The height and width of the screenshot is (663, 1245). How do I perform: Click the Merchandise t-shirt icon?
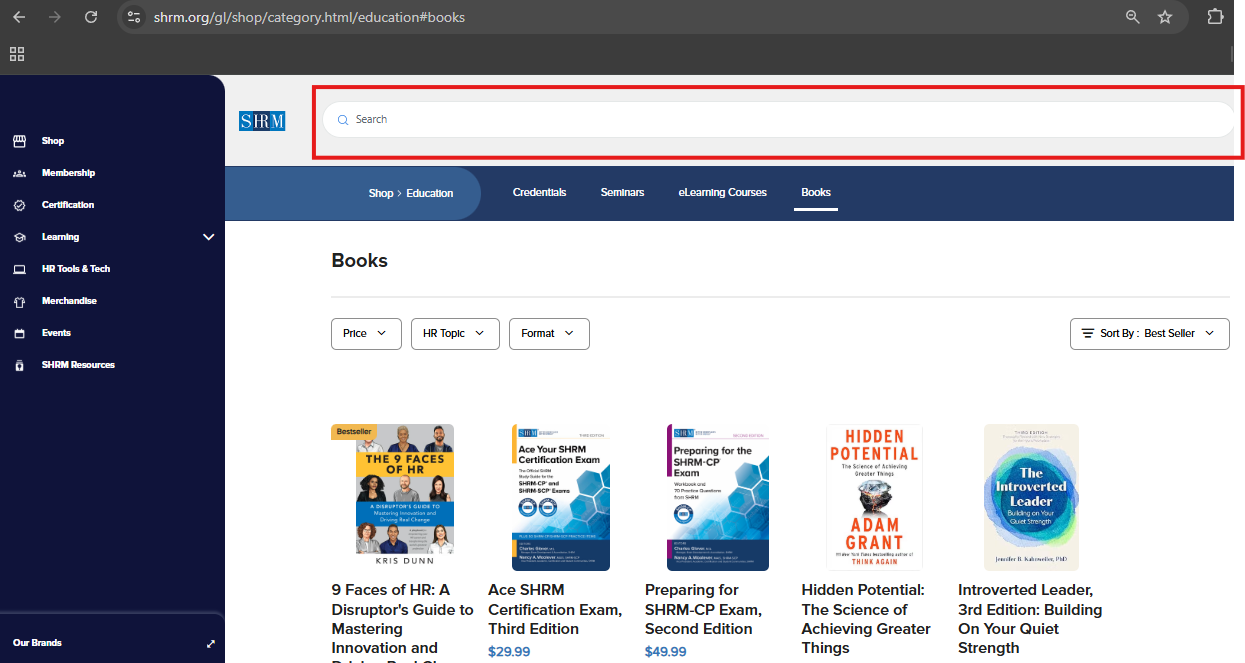pyautogui.click(x=19, y=301)
